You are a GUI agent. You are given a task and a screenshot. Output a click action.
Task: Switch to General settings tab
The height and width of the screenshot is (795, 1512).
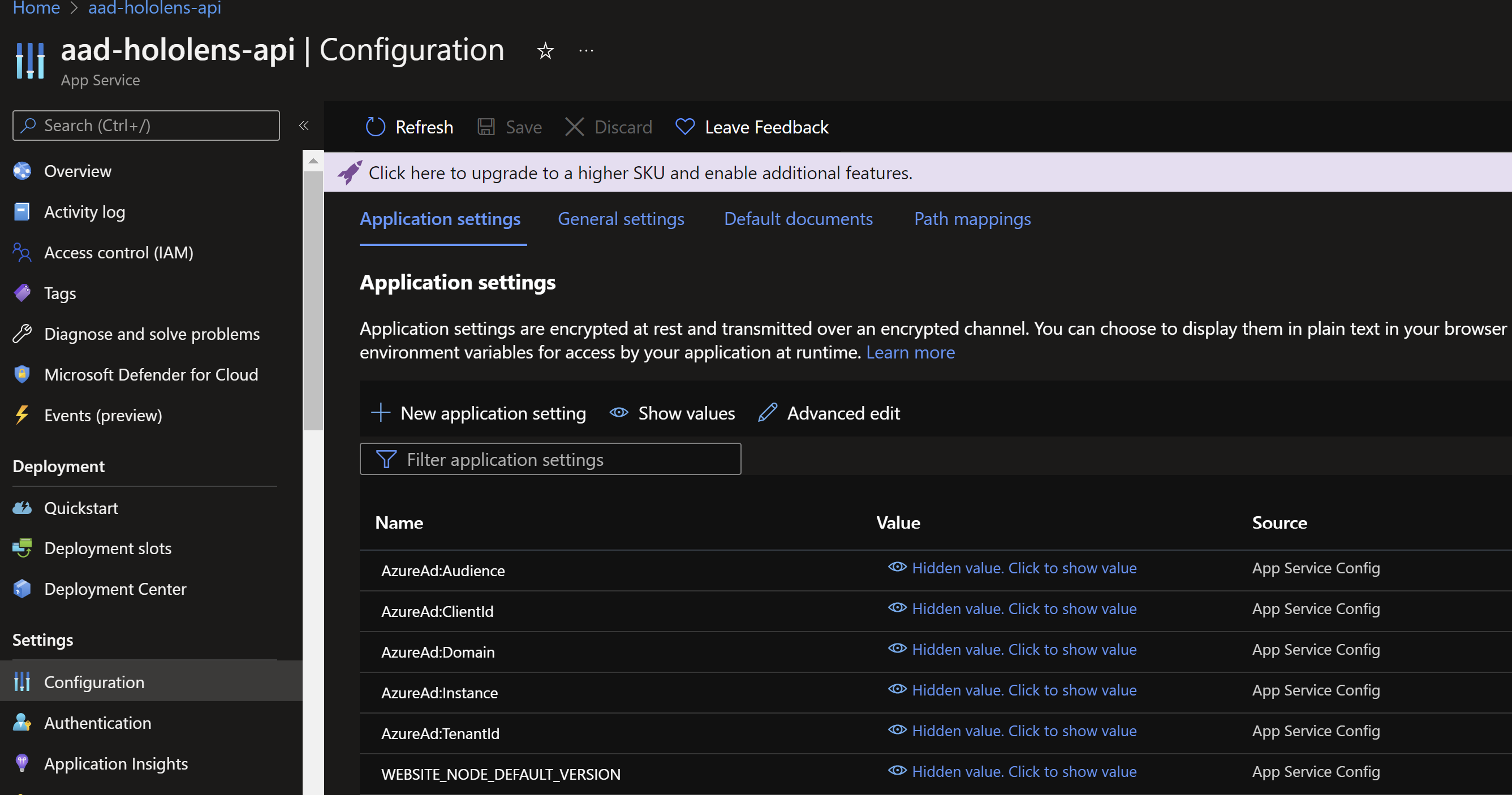[x=621, y=219]
